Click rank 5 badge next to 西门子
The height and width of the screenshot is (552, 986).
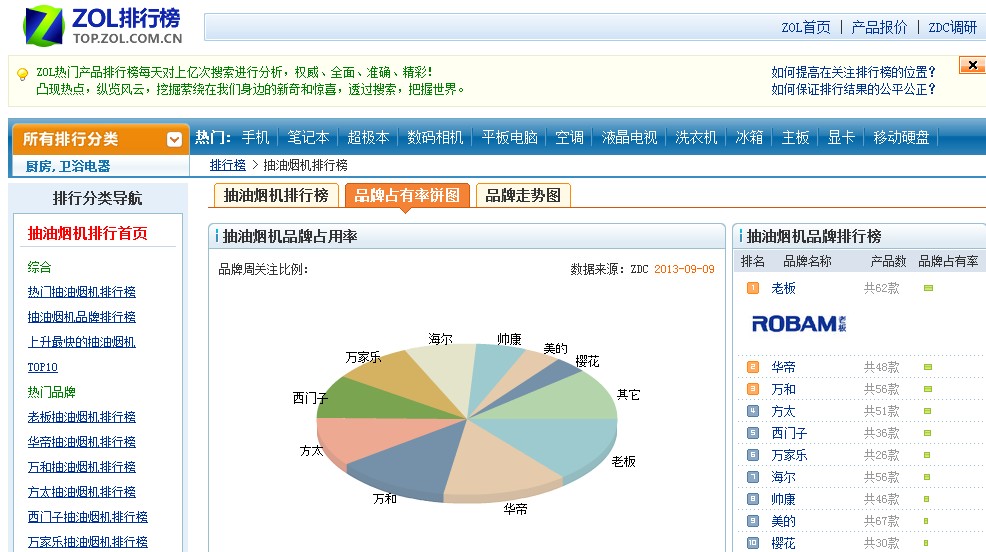753,433
